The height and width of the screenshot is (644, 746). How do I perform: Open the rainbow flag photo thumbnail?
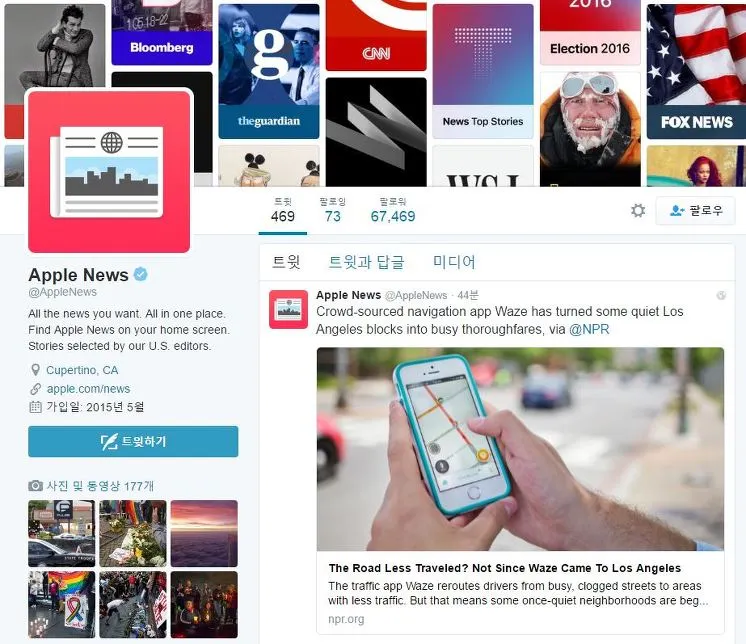pos(61,605)
